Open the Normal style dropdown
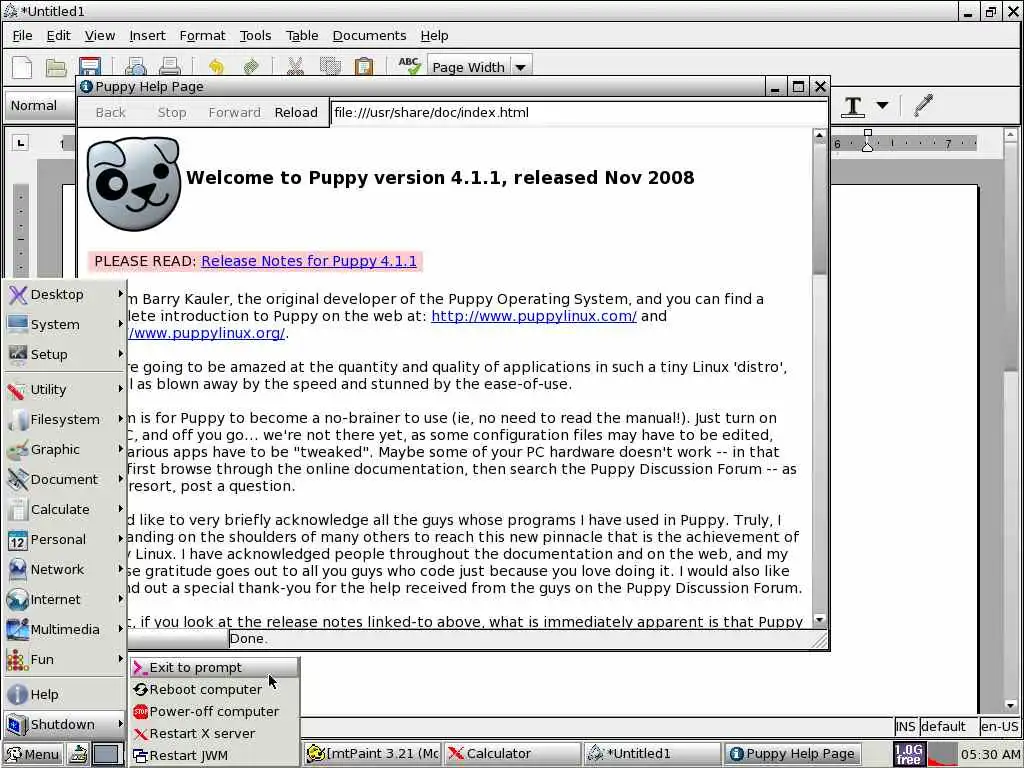The image size is (1024, 768). pyautogui.click(x=40, y=106)
